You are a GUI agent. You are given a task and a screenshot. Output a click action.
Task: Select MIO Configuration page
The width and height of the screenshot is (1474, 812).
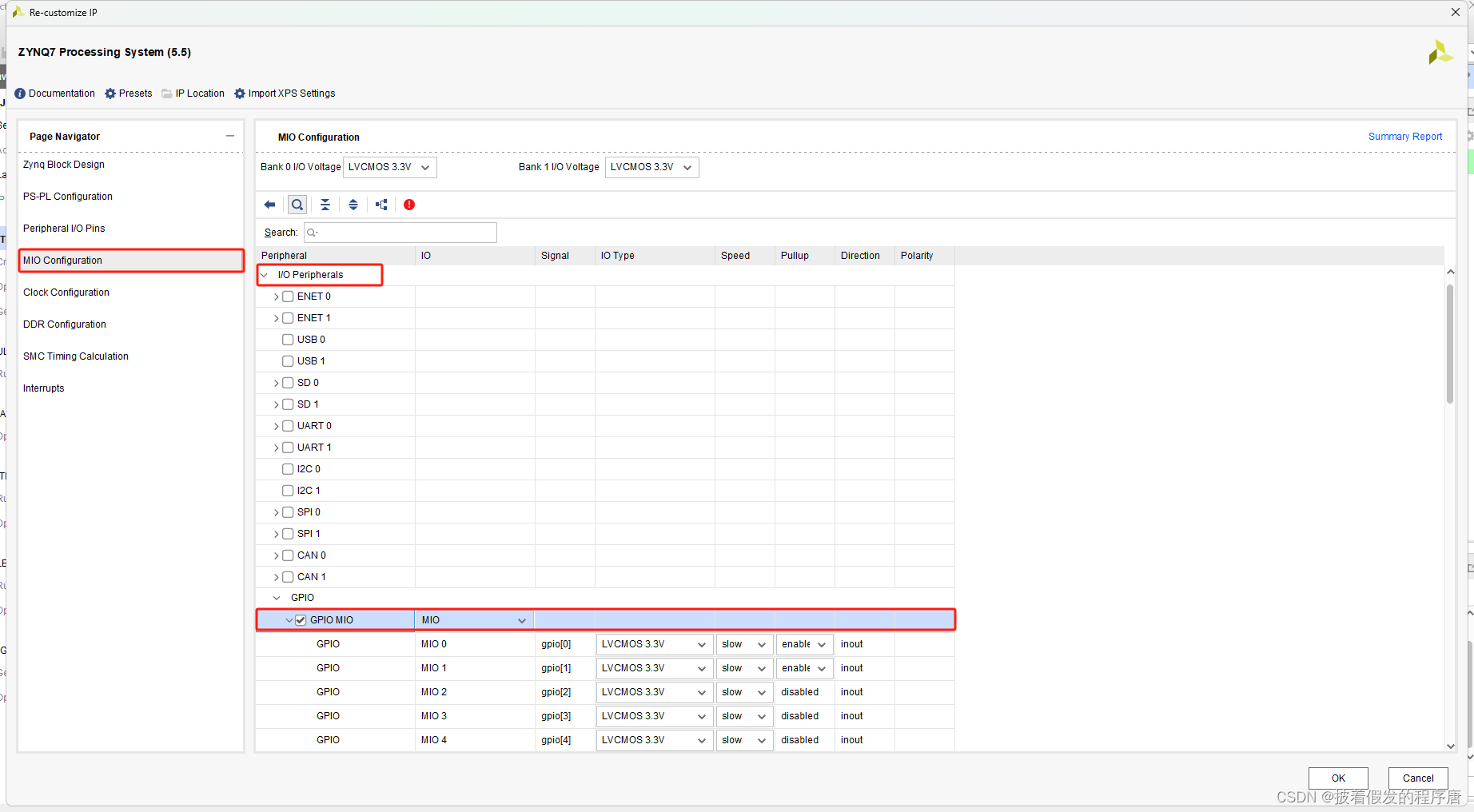(x=131, y=261)
